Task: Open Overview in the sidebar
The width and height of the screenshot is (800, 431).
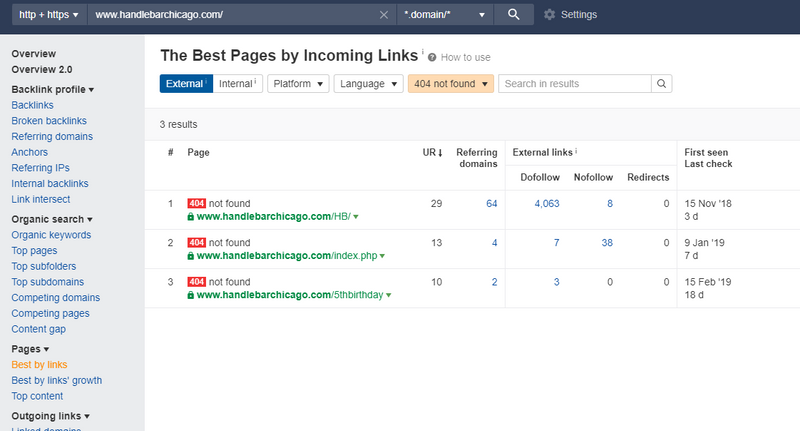Action: (x=34, y=54)
